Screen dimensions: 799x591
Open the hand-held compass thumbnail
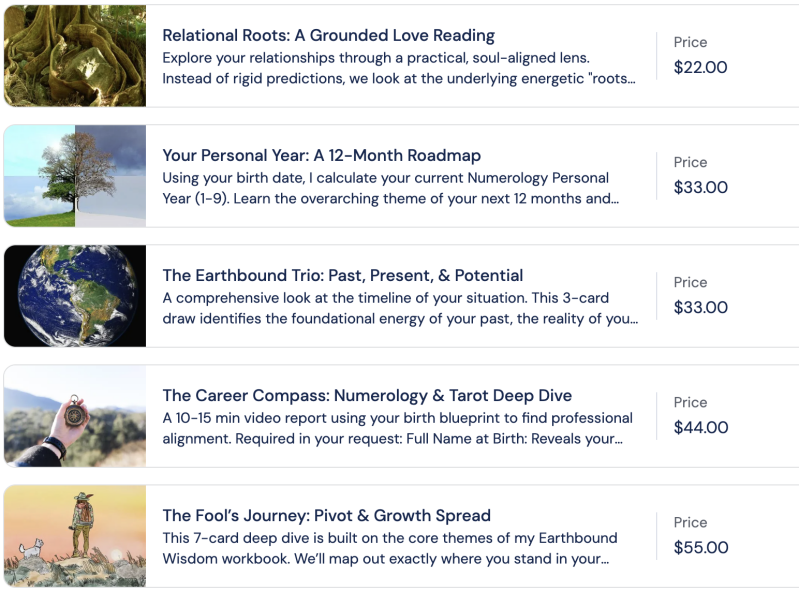pyautogui.click(x=75, y=416)
